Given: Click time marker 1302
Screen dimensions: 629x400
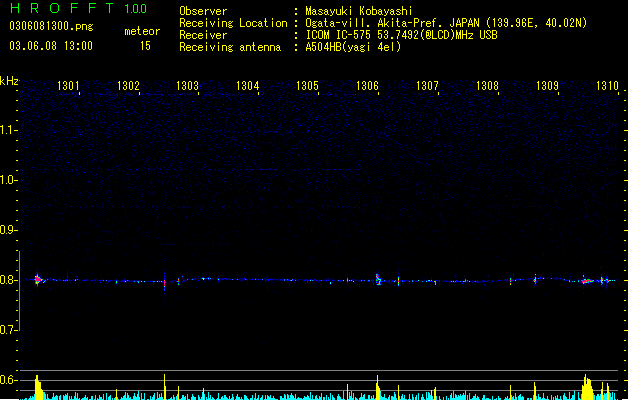Looking at the screenshot, I should click(x=128, y=85).
